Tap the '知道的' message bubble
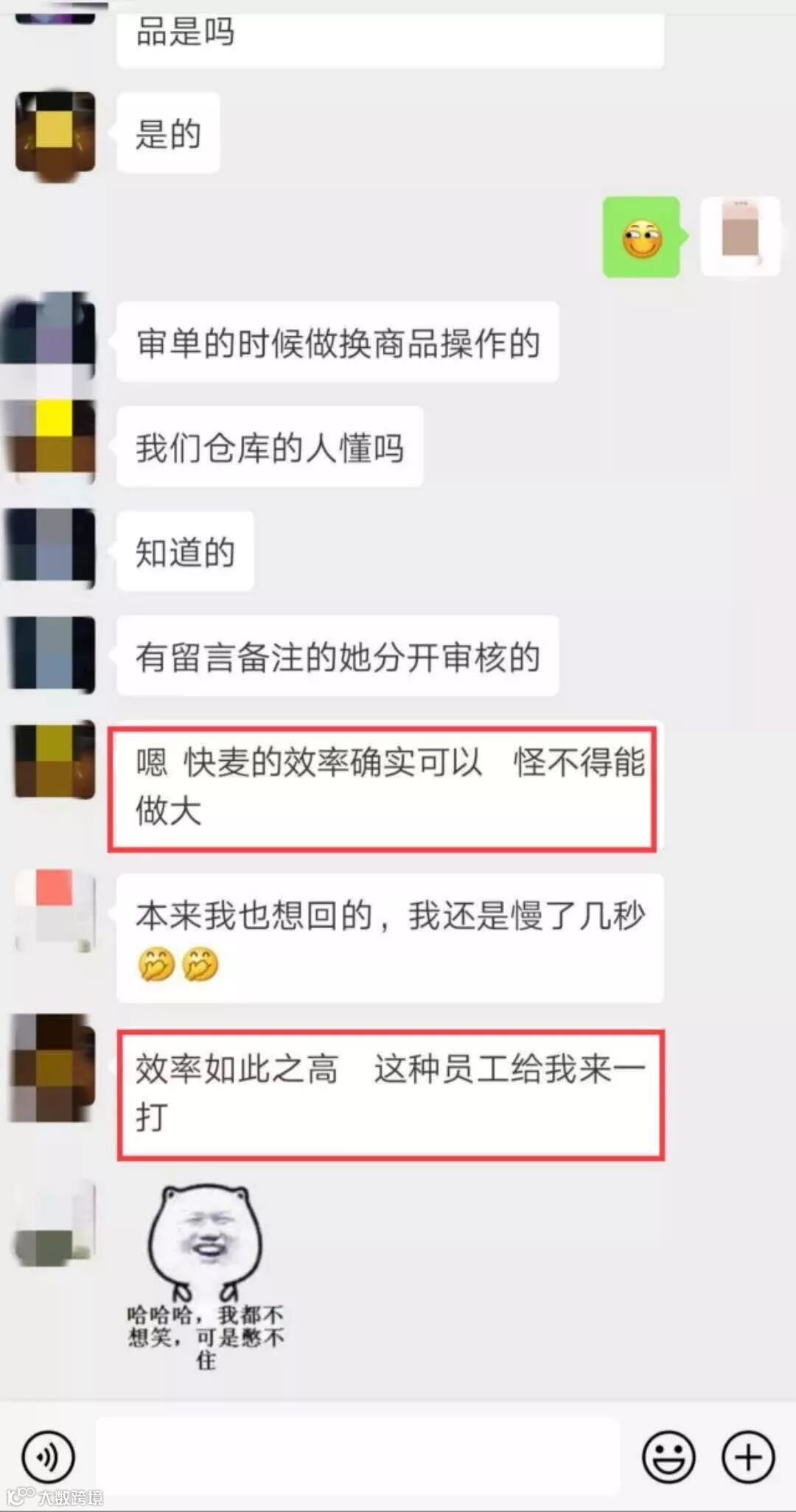This screenshot has width=796, height=1512. (x=185, y=551)
